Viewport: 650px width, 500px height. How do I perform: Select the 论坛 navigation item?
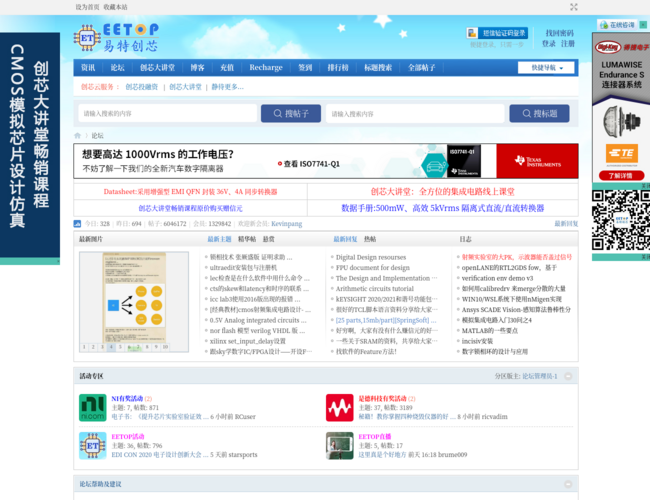tap(117, 68)
